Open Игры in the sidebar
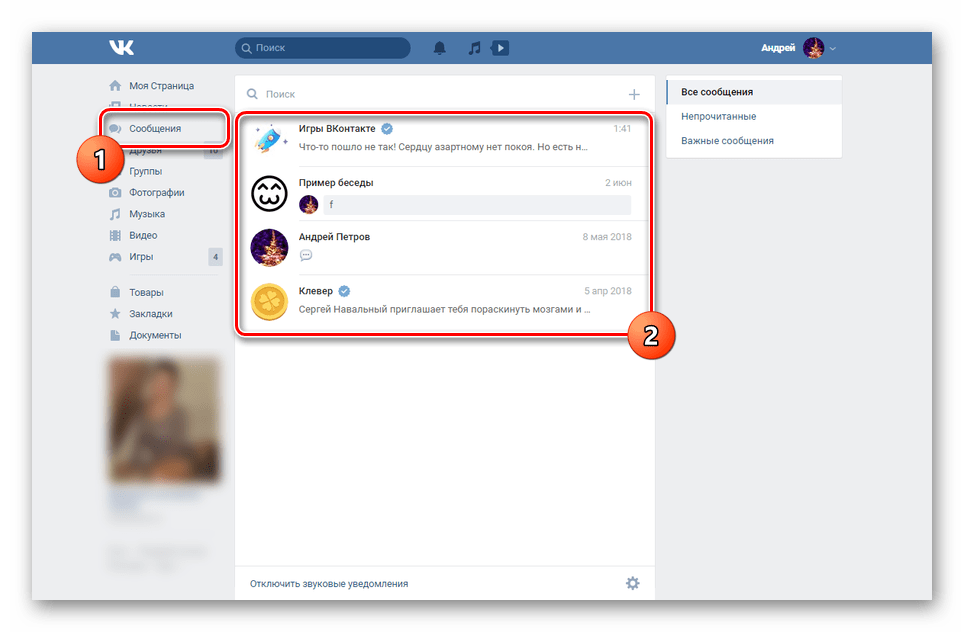 (x=141, y=257)
